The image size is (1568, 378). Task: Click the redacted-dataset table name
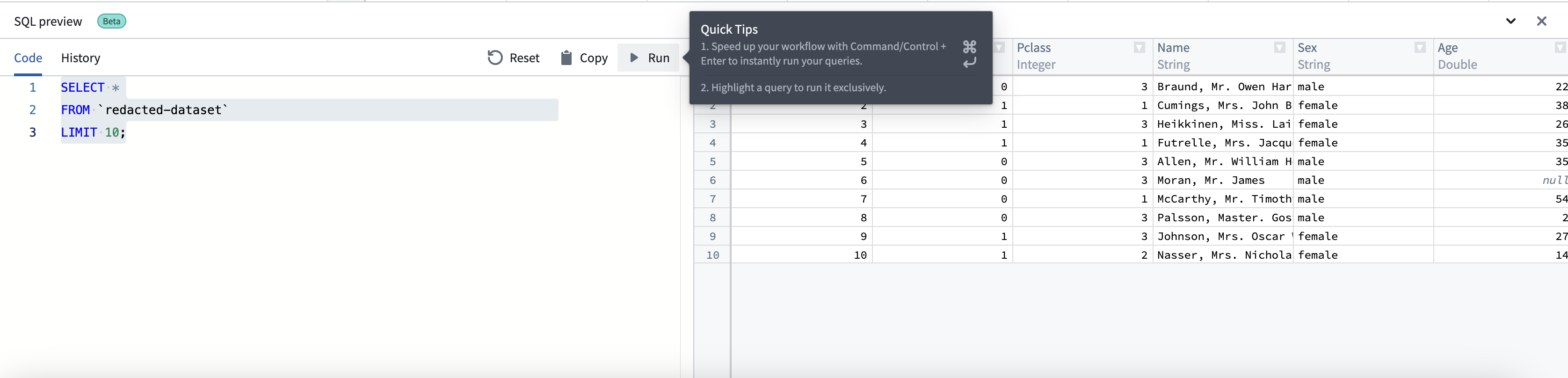(x=163, y=110)
